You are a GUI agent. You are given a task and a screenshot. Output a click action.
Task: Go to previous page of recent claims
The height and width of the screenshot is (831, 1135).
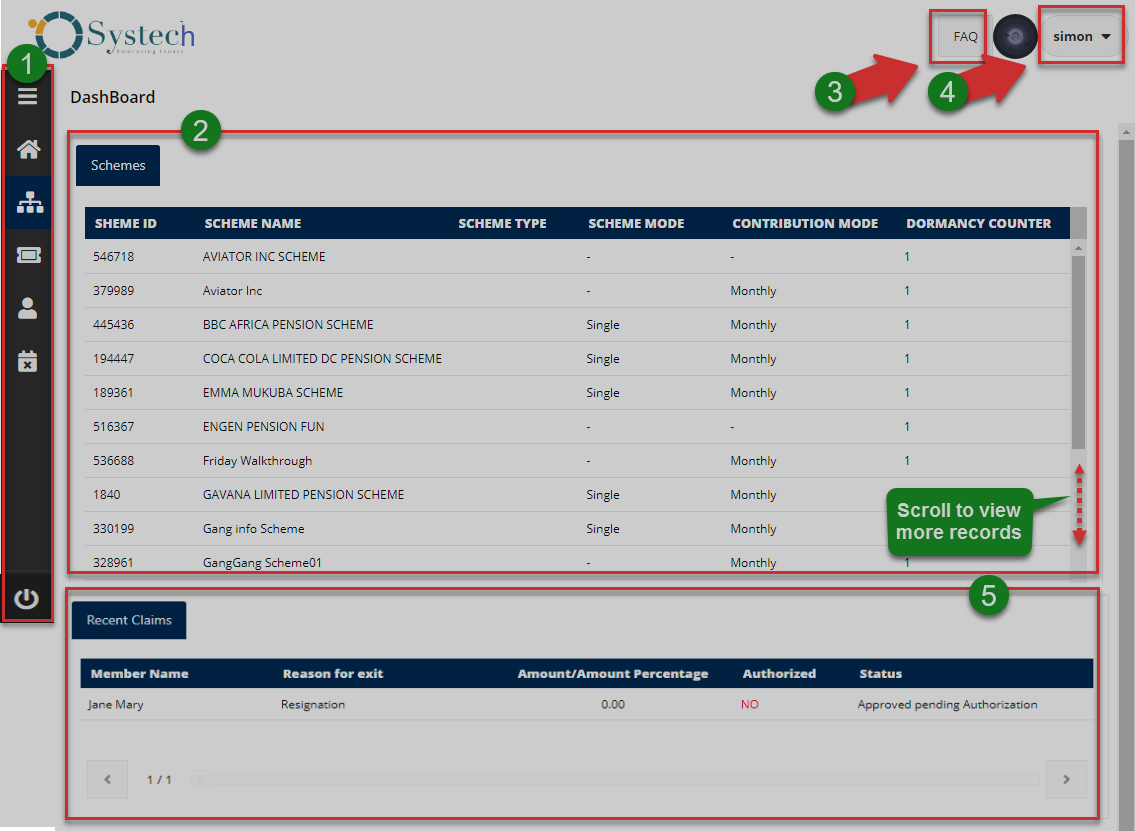pyautogui.click(x=108, y=779)
